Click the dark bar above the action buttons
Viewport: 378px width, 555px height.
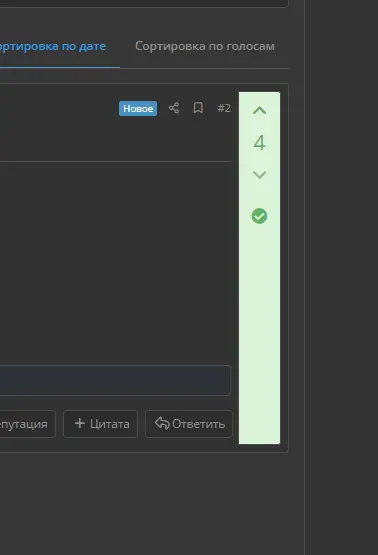click(115, 380)
